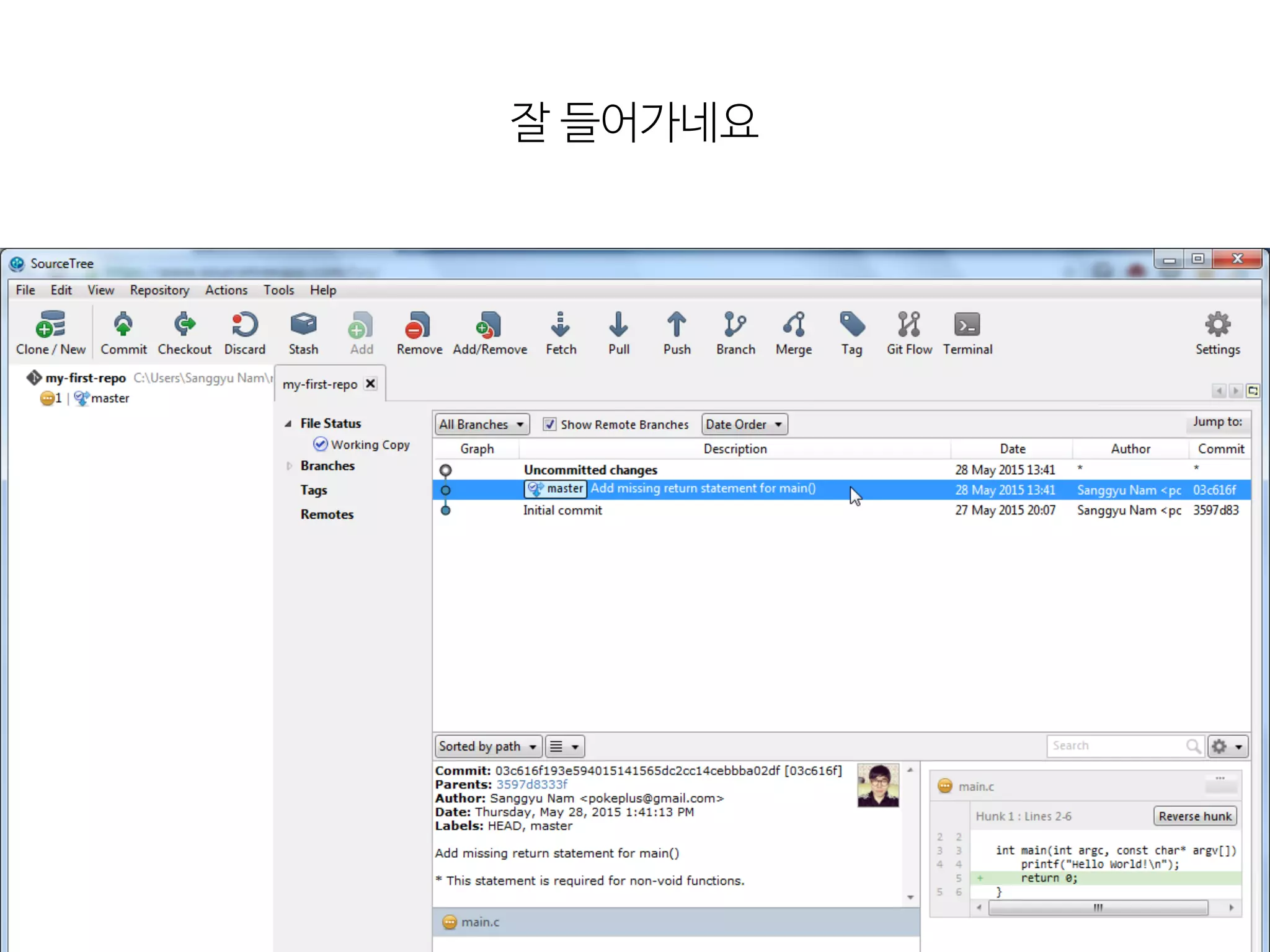Click tab scroll left arrow
Viewport: 1270px width, 952px height.
(1219, 390)
